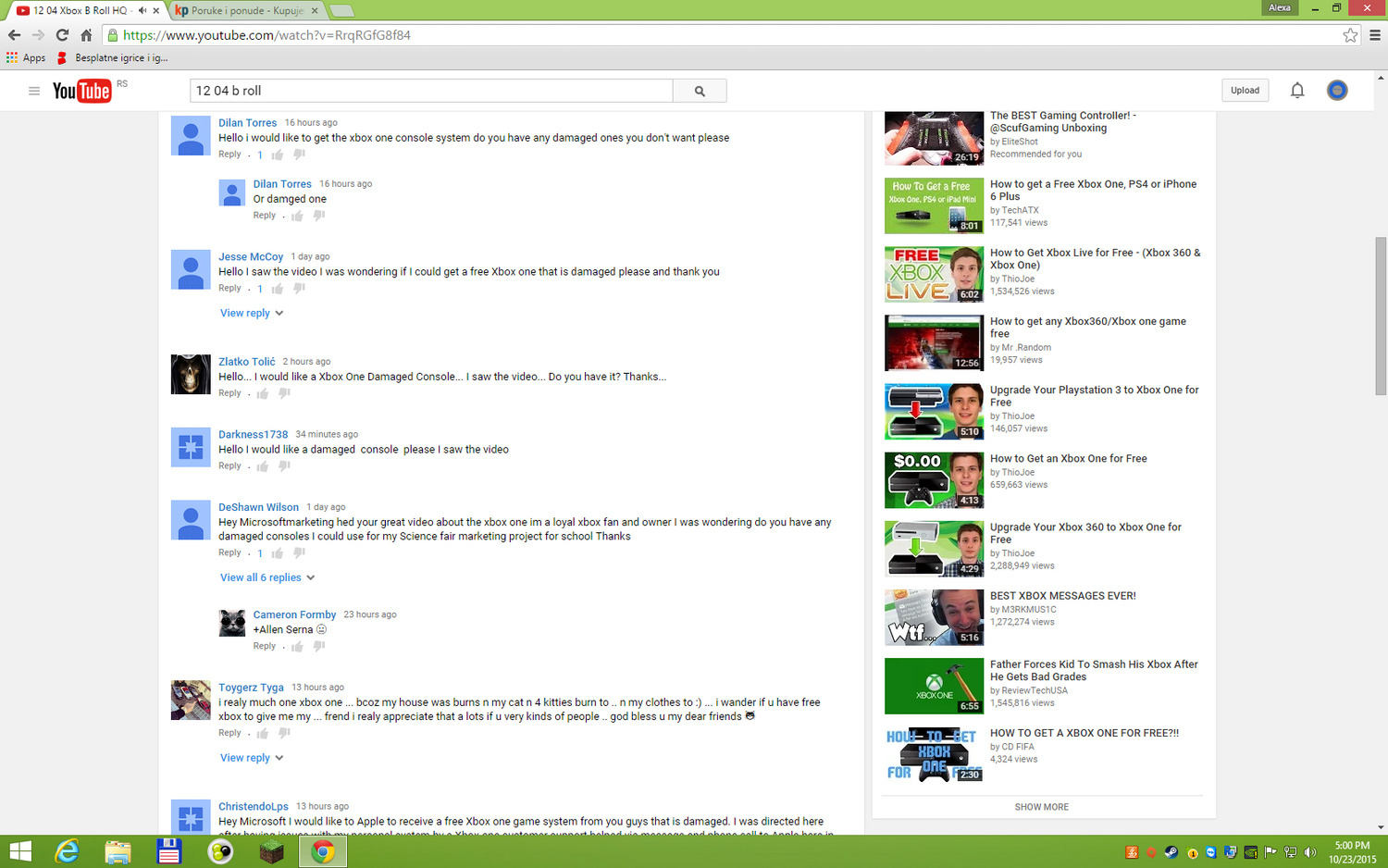The image size is (1388, 868).
Task: Open ChristendoLps channel link
Action: pos(254,806)
